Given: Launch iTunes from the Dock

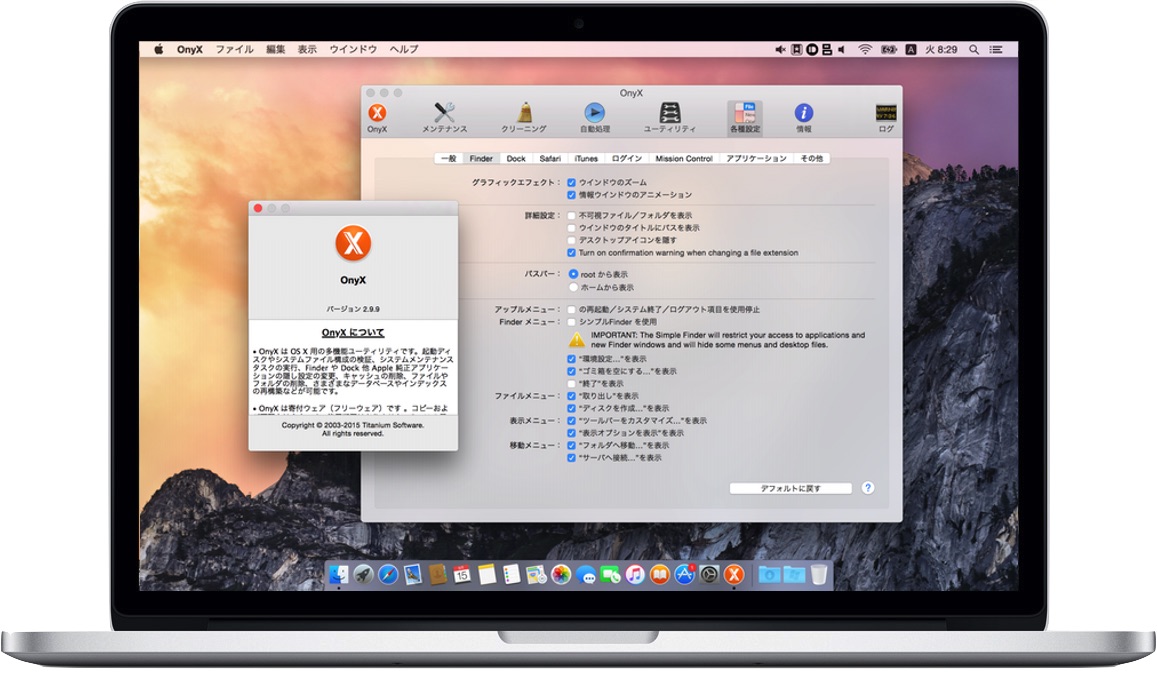Looking at the screenshot, I should point(635,574).
